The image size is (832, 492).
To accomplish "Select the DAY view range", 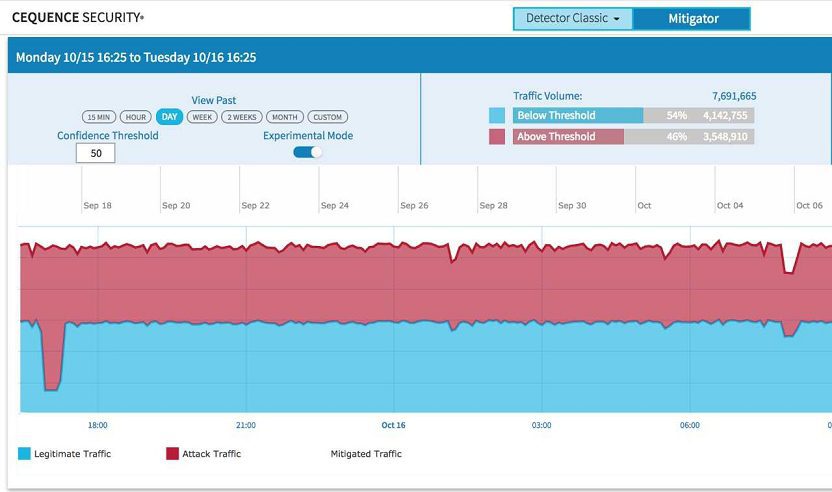I will [x=168, y=117].
